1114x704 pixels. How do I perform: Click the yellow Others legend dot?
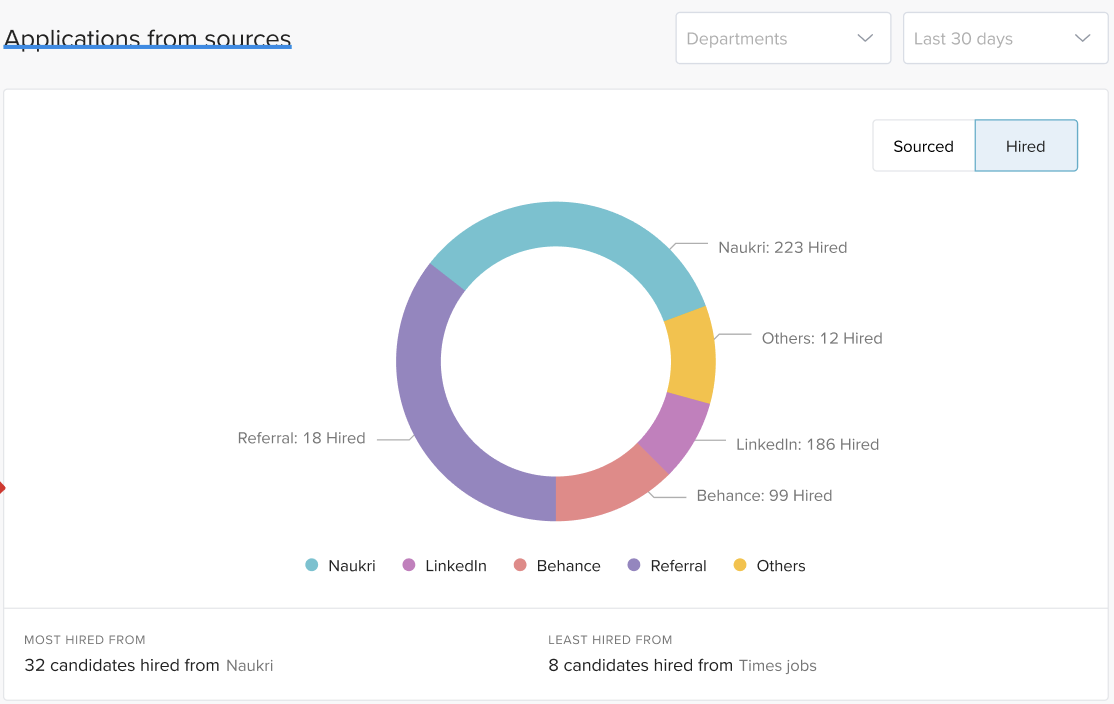(740, 566)
